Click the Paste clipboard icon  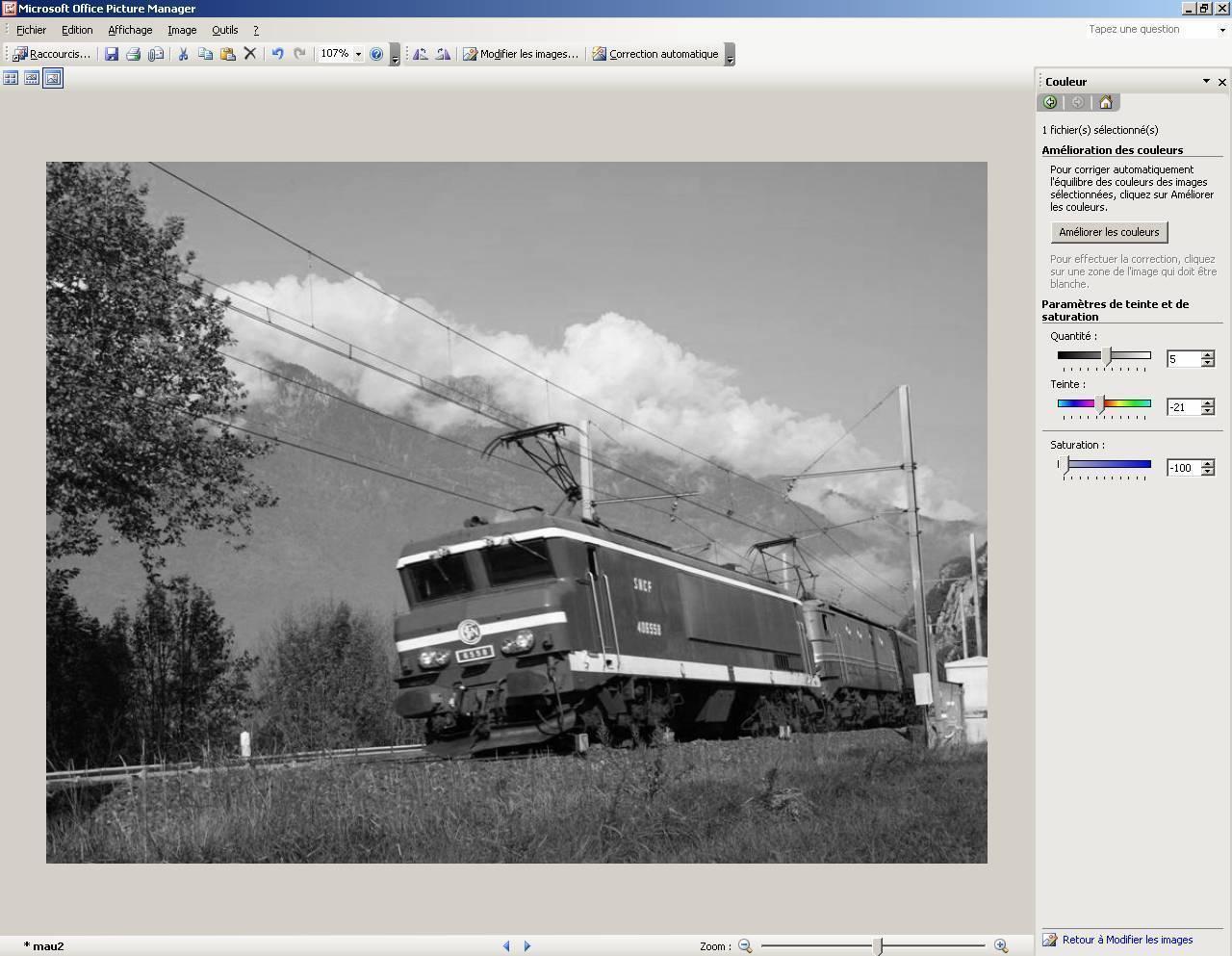(x=228, y=54)
